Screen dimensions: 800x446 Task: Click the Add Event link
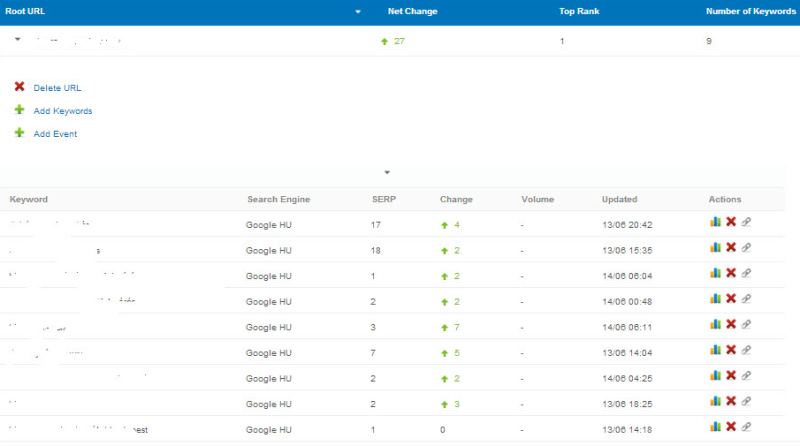55,134
